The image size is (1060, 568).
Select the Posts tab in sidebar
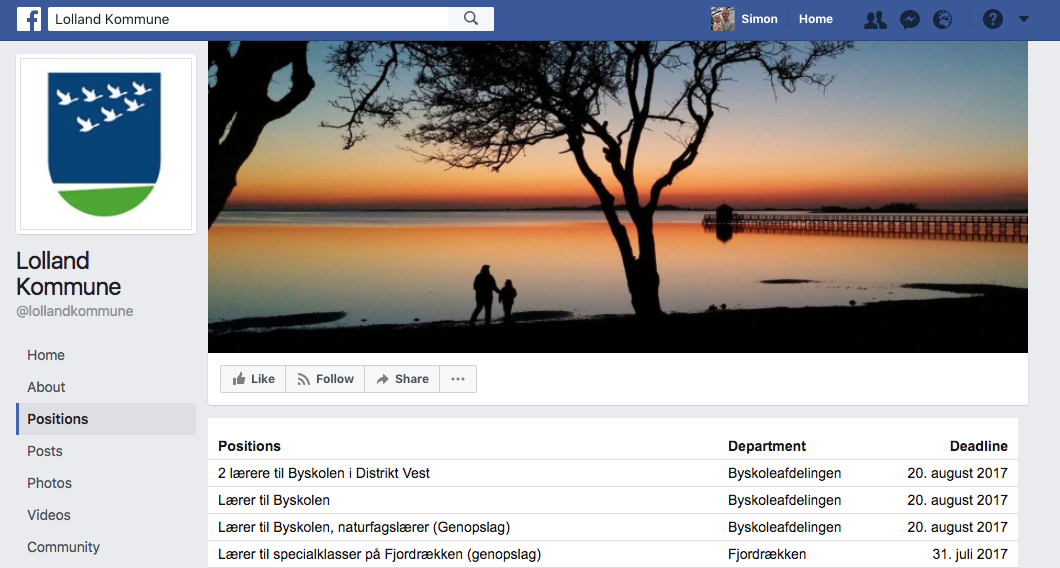[45, 451]
